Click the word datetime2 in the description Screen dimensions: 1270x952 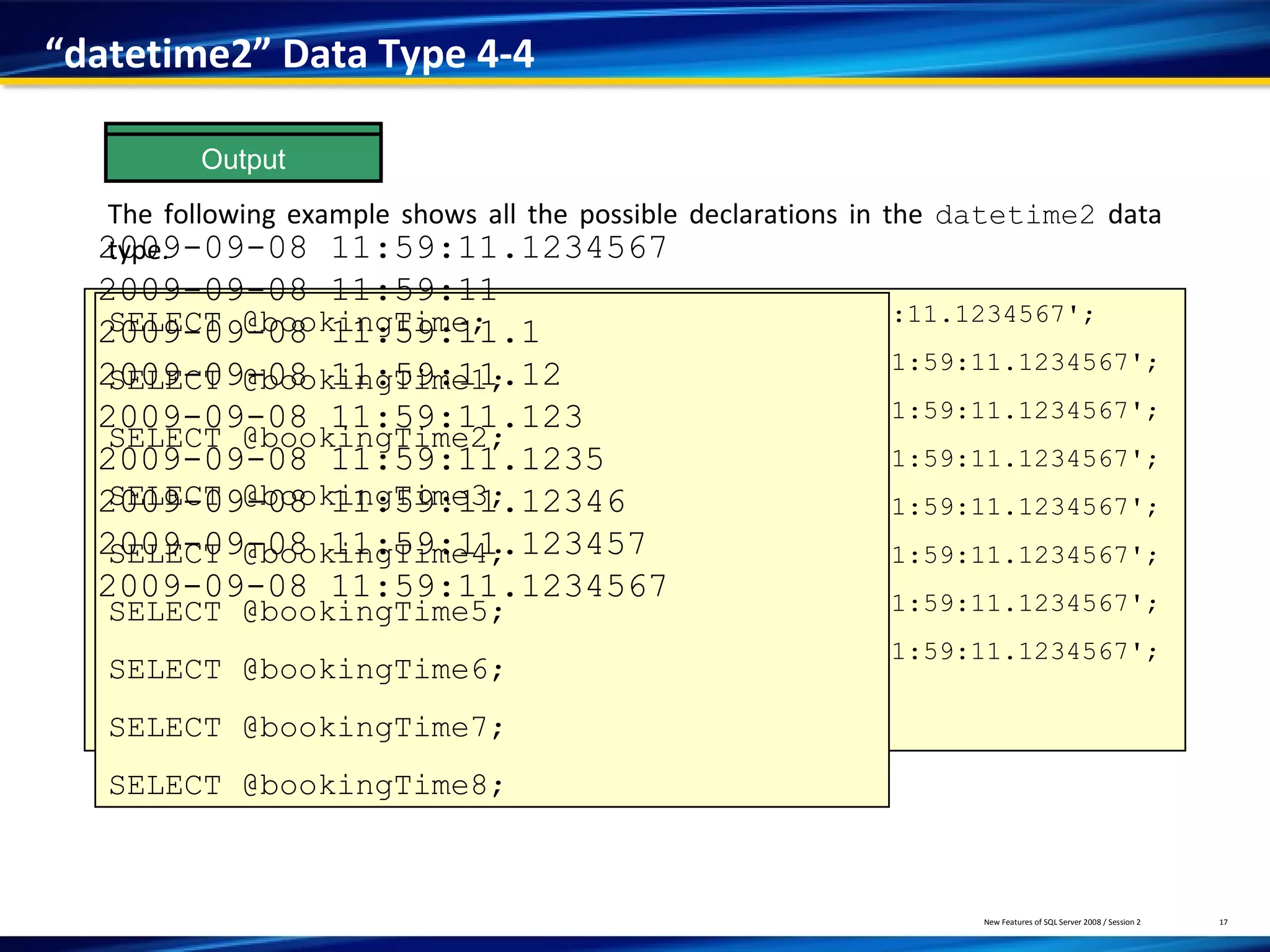click(x=1015, y=215)
